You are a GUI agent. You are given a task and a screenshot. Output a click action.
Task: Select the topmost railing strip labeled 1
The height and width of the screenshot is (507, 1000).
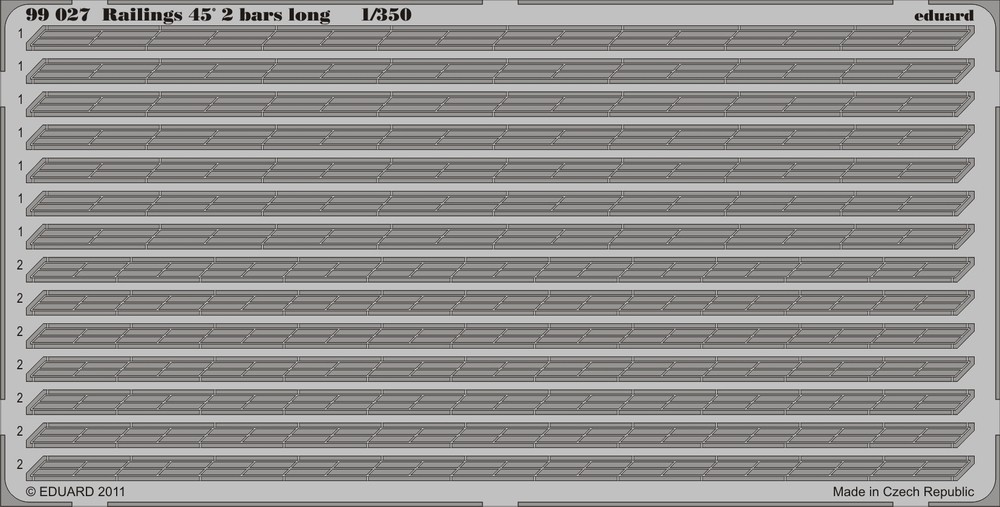pos(500,38)
